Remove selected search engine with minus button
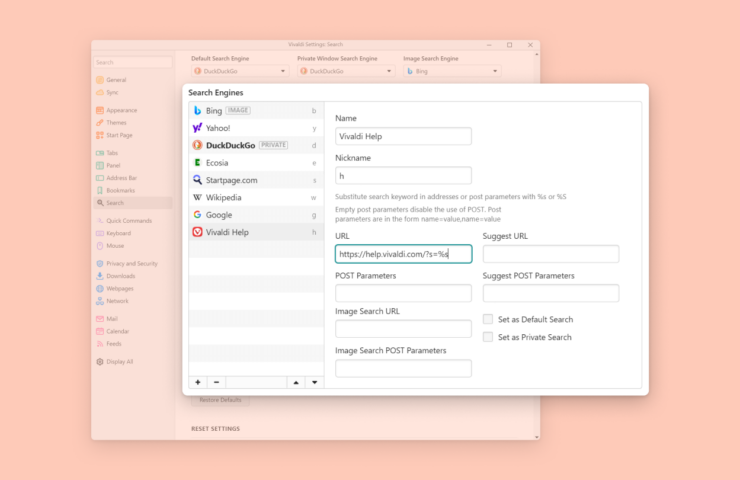The height and width of the screenshot is (480, 740). [216, 382]
